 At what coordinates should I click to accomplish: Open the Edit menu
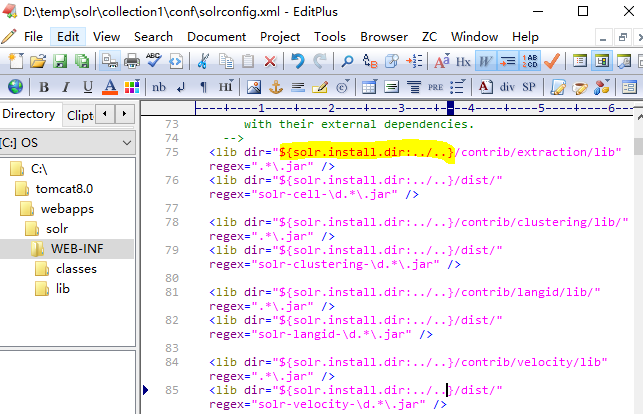68,37
